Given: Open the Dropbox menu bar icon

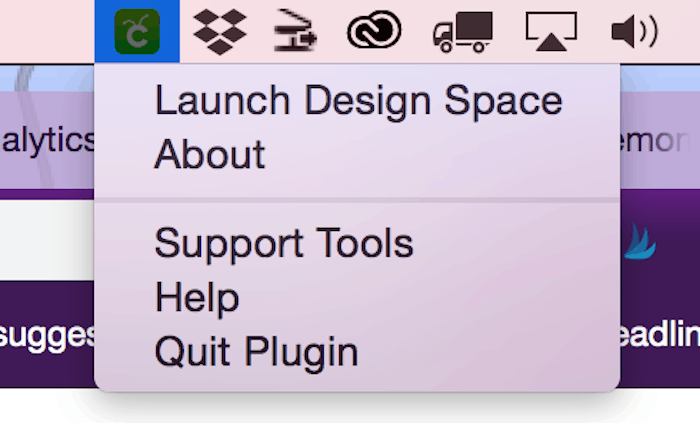Looking at the screenshot, I should pyautogui.click(x=220, y=32).
